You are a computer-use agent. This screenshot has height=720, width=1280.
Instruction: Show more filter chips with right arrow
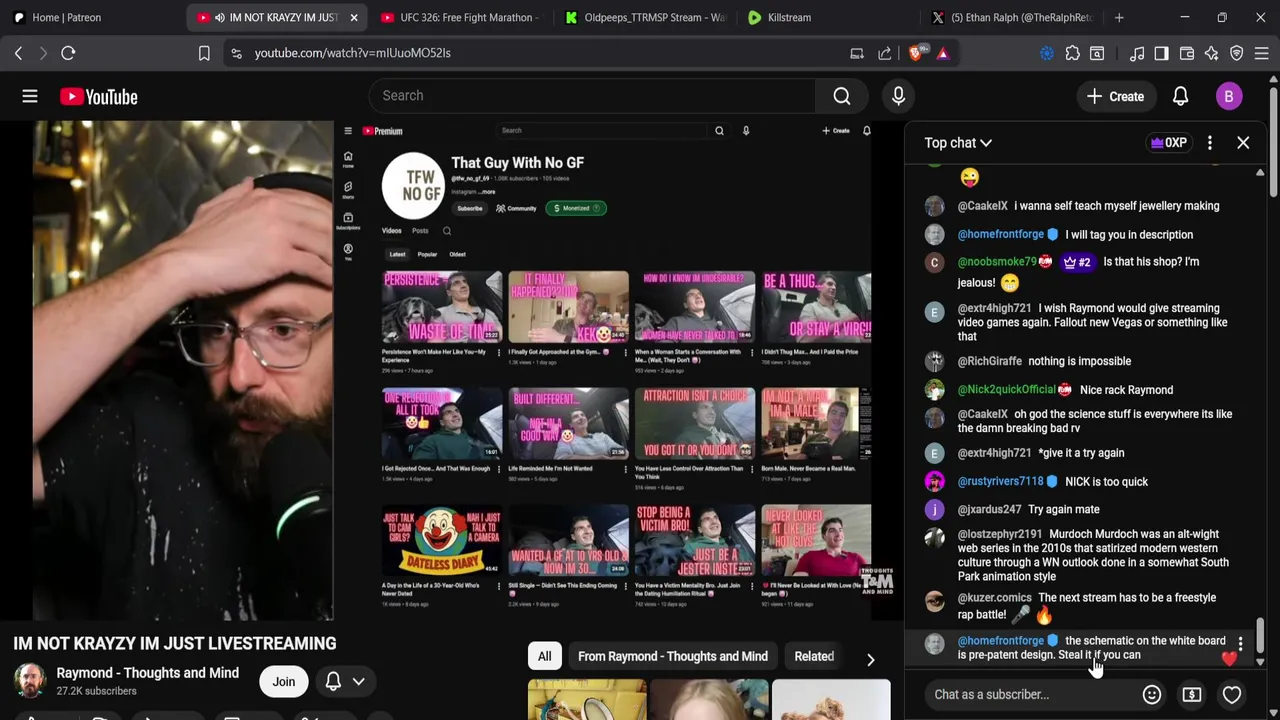(x=870, y=659)
